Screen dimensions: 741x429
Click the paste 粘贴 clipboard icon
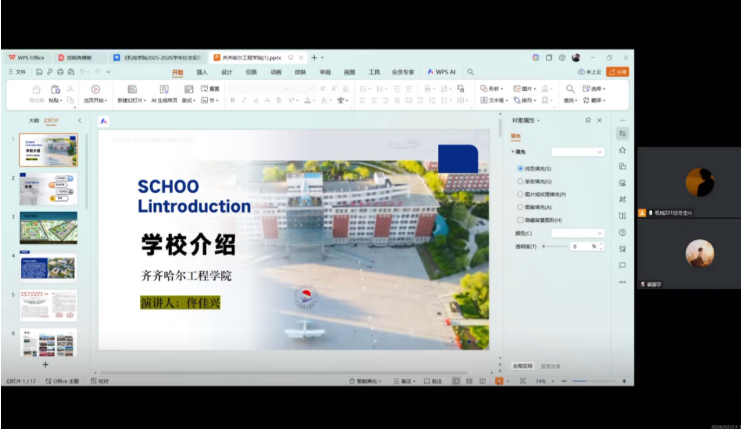[x=55, y=90]
